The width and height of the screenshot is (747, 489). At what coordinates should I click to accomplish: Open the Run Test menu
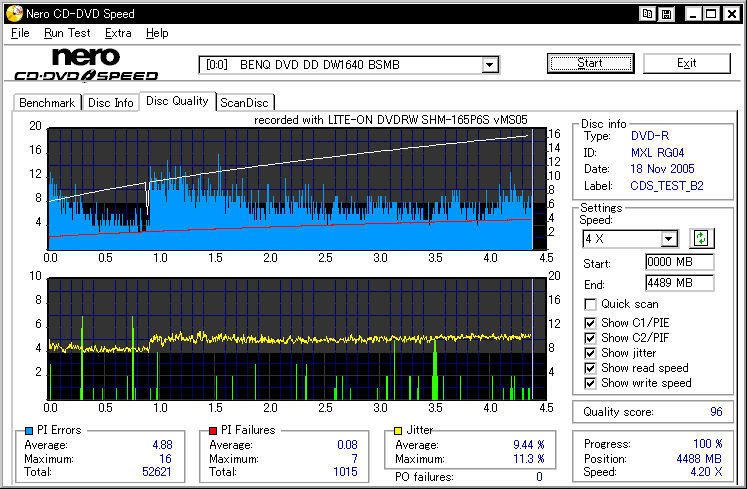point(67,33)
